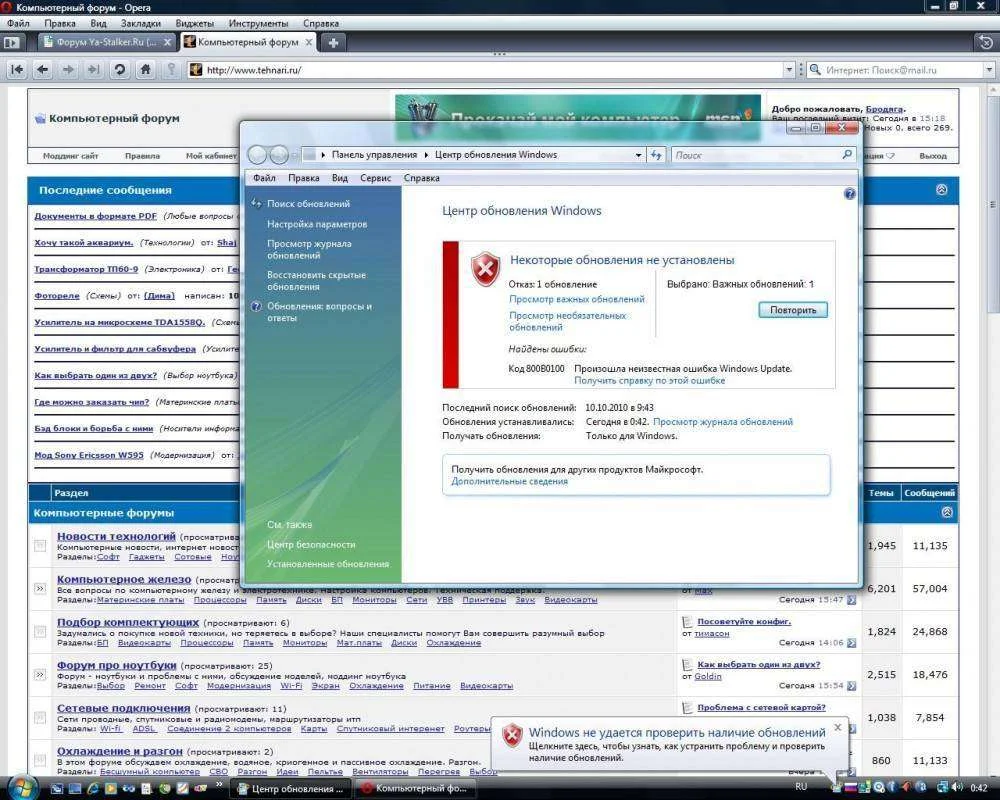Open the Opera home page icon
Screen dimensions: 1000x800
click(145, 70)
